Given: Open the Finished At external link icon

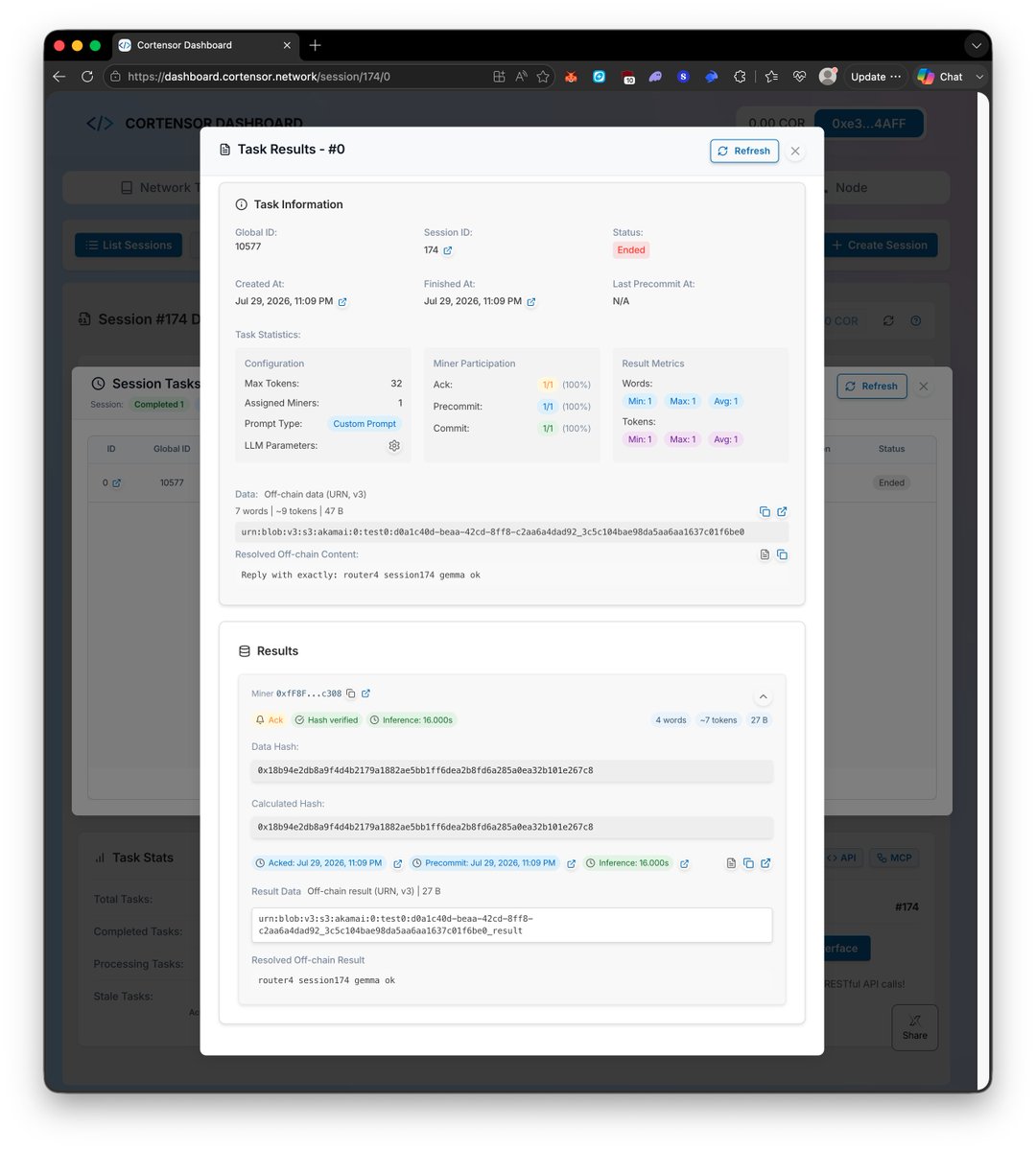Looking at the screenshot, I should point(531,302).
